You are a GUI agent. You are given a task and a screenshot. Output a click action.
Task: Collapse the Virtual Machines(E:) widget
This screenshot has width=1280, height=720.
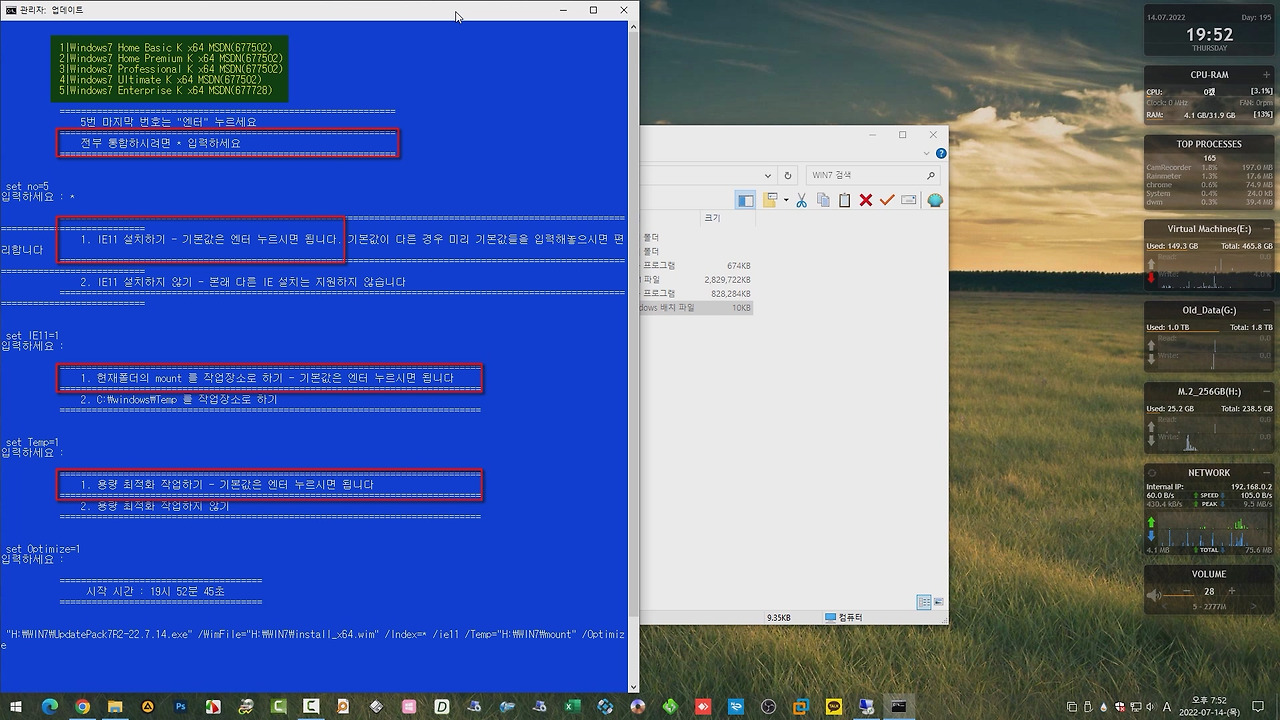tap(1268, 229)
